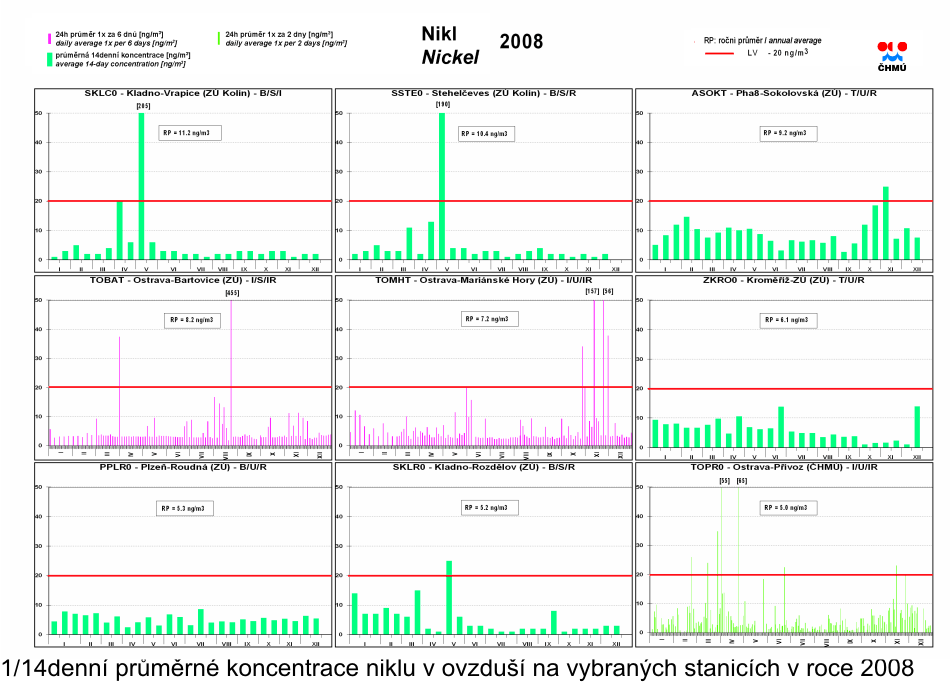The height and width of the screenshot is (691, 950).
Task: Click the 2008 year heading
Action: tap(521, 41)
